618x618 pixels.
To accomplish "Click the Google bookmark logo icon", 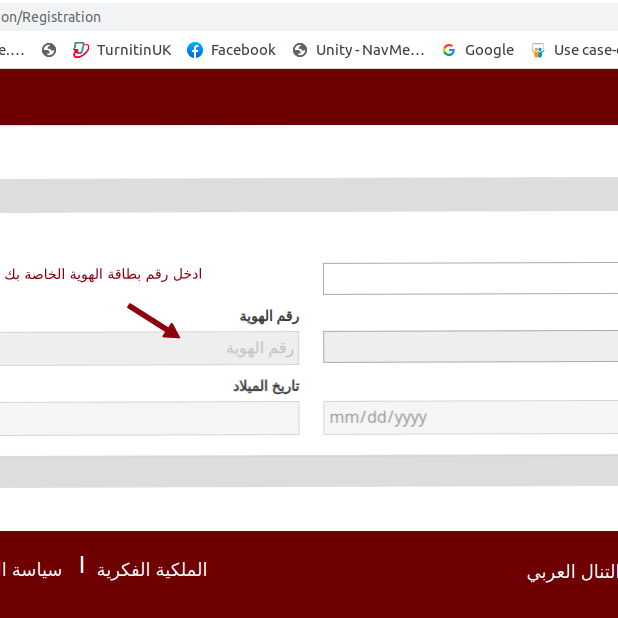I will [449, 50].
